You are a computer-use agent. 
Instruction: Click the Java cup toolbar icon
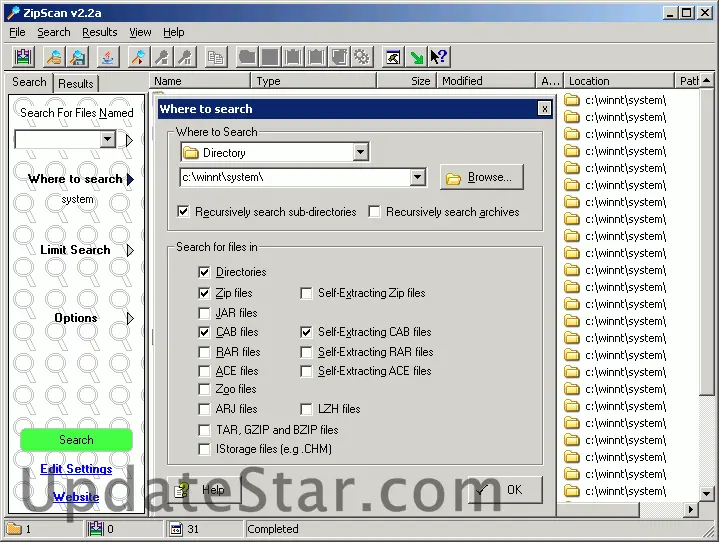[x=108, y=57]
